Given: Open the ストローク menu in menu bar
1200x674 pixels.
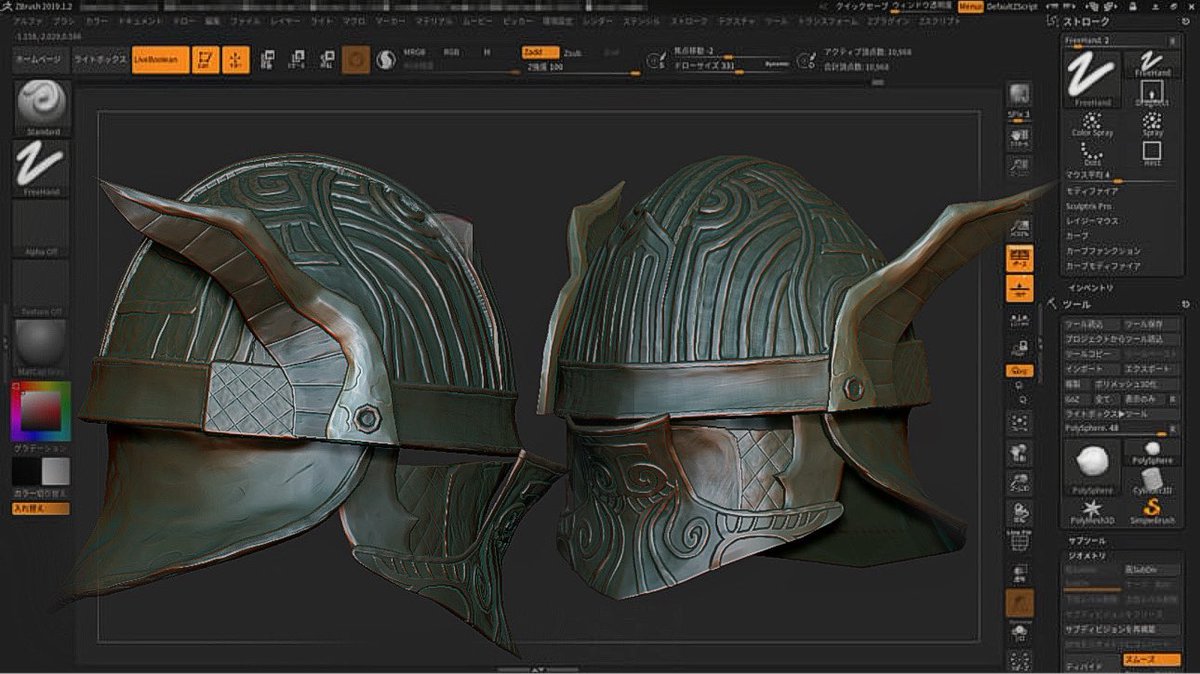Looking at the screenshot, I should pos(688,20).
